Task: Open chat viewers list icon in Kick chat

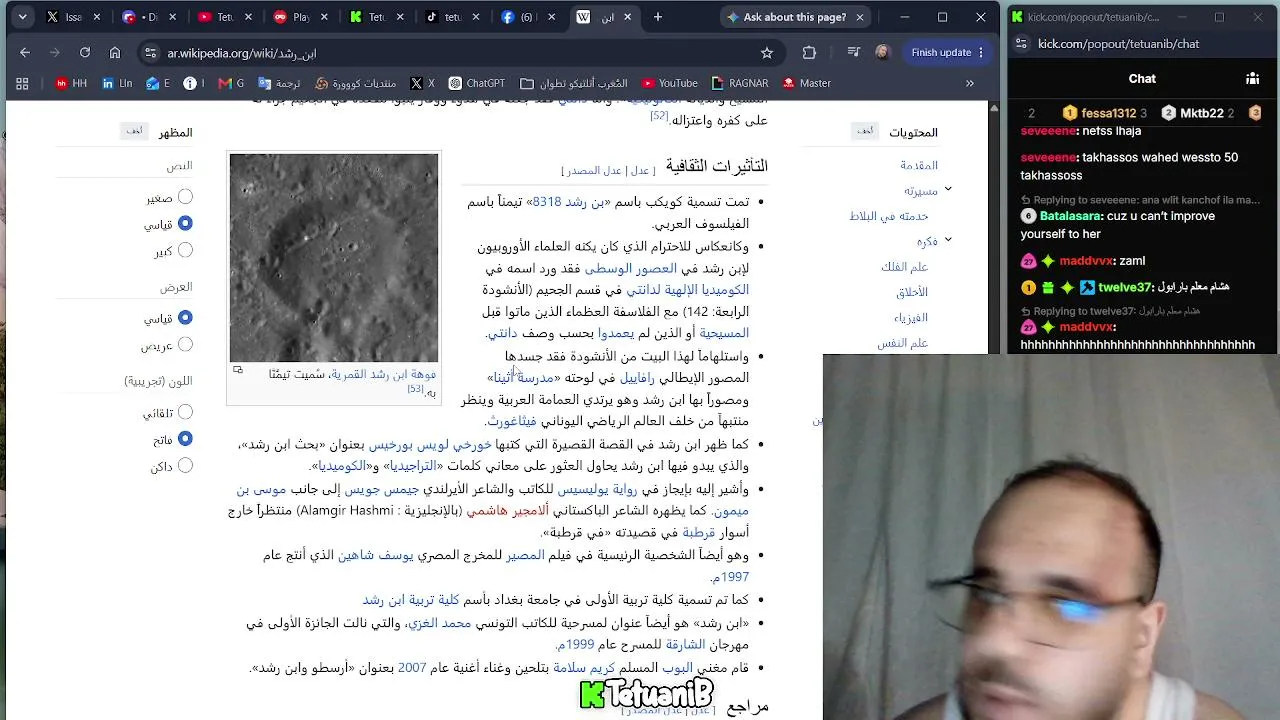Action: (1252, 78)
